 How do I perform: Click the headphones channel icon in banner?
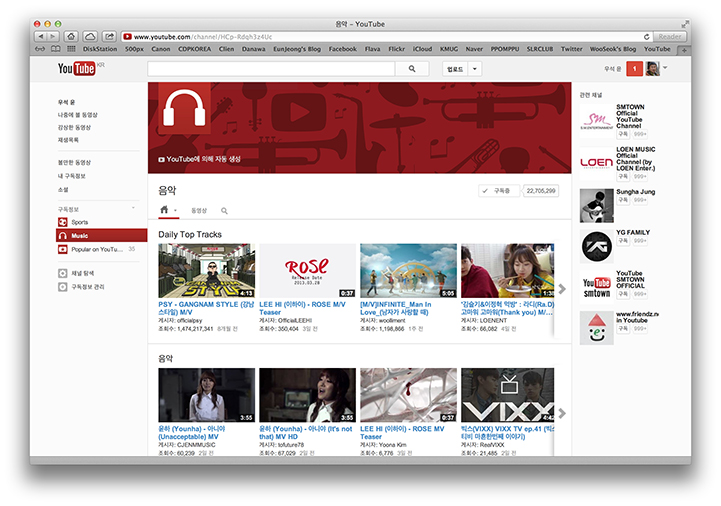coord(184,107)
